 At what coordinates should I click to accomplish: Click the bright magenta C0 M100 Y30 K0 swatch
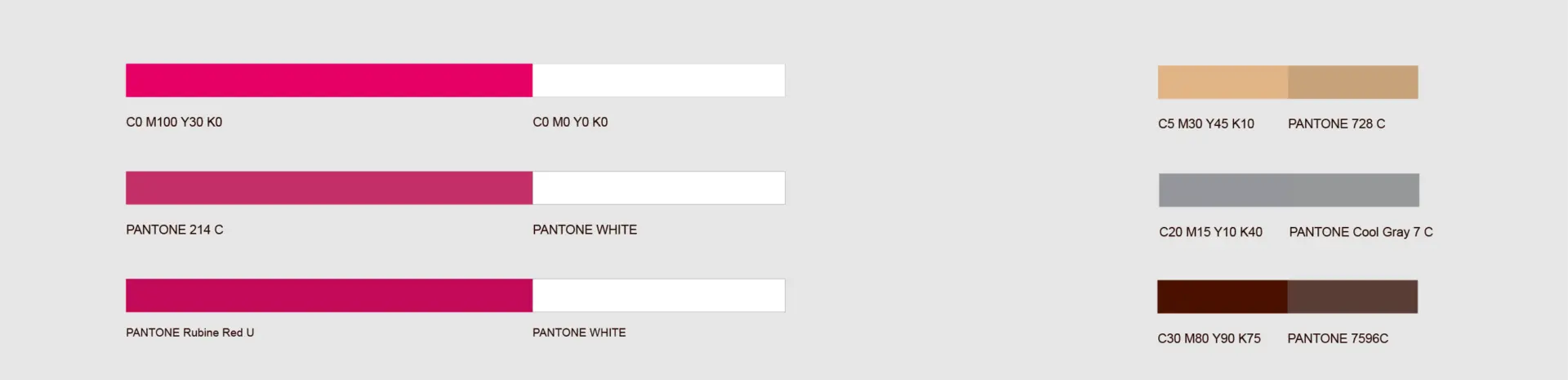click(x=329, y=80)
